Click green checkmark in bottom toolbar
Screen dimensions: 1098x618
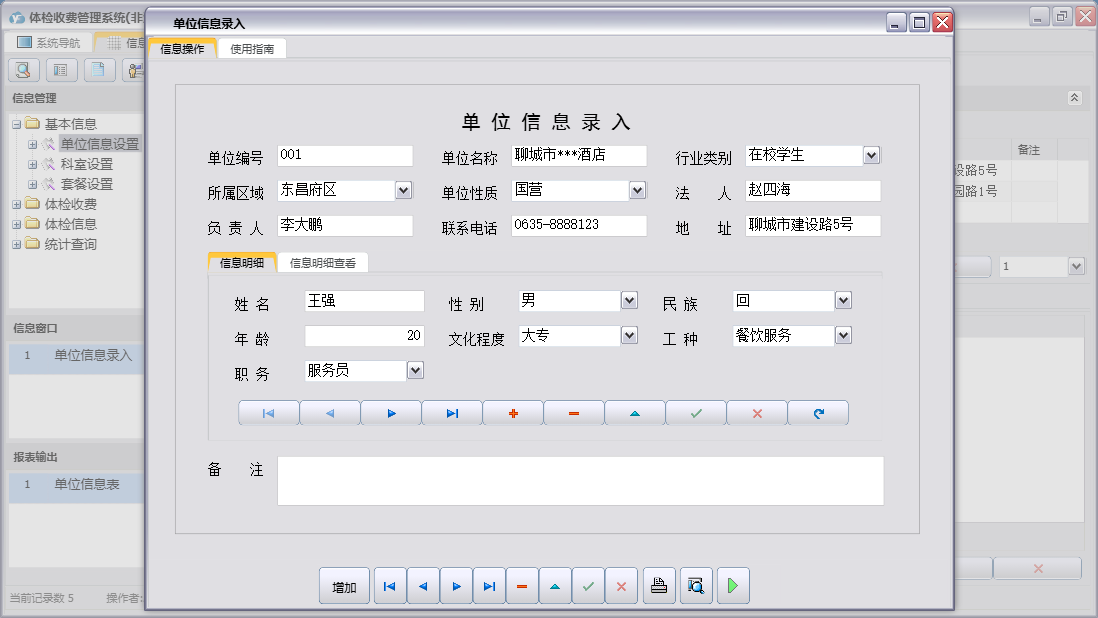(x=588, y=587)
